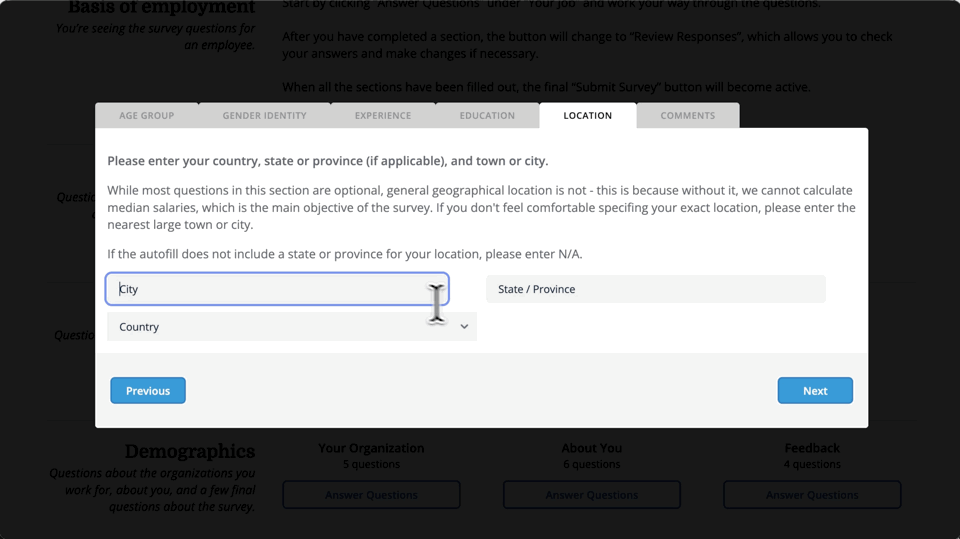This screenshot has width=960, height=539.
Task: Click Answer Questions under Your Organization
Action: [x=371, y=495]
